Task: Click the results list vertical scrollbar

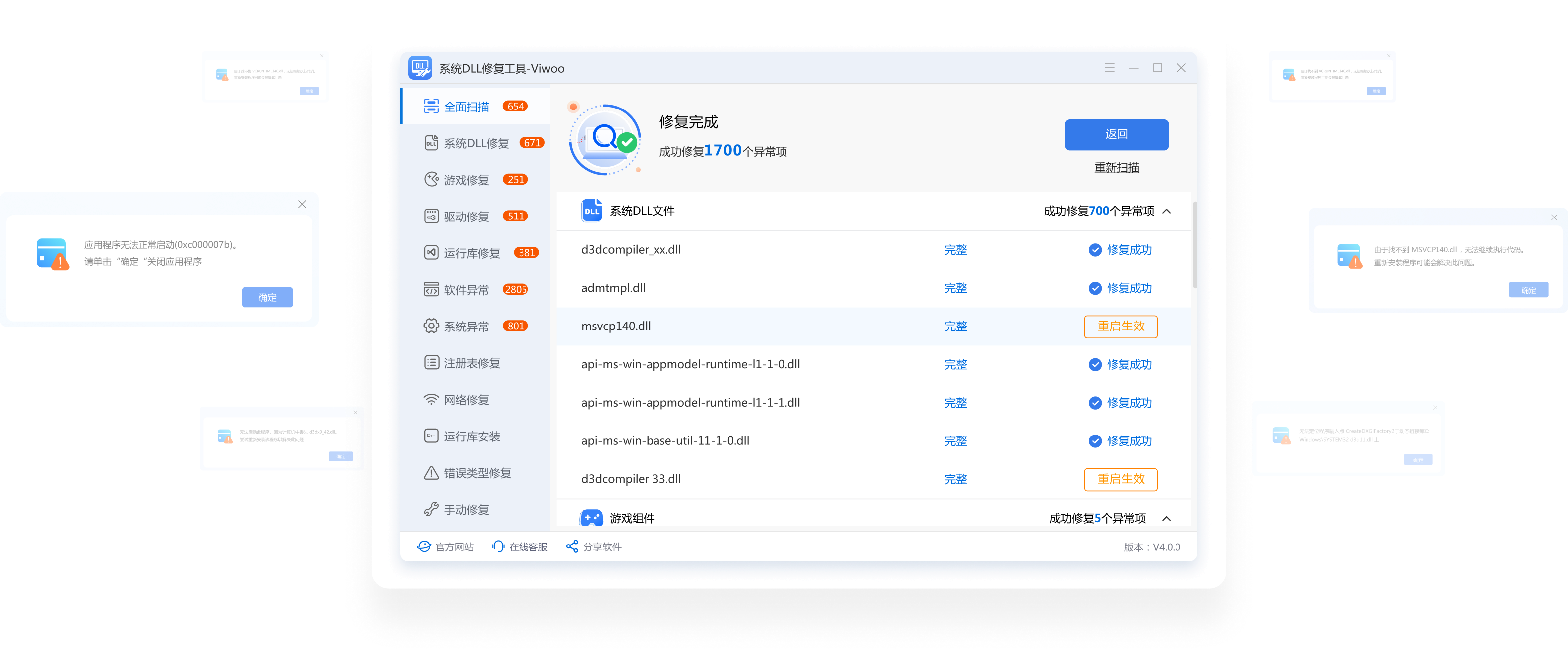Action: 1195,245
